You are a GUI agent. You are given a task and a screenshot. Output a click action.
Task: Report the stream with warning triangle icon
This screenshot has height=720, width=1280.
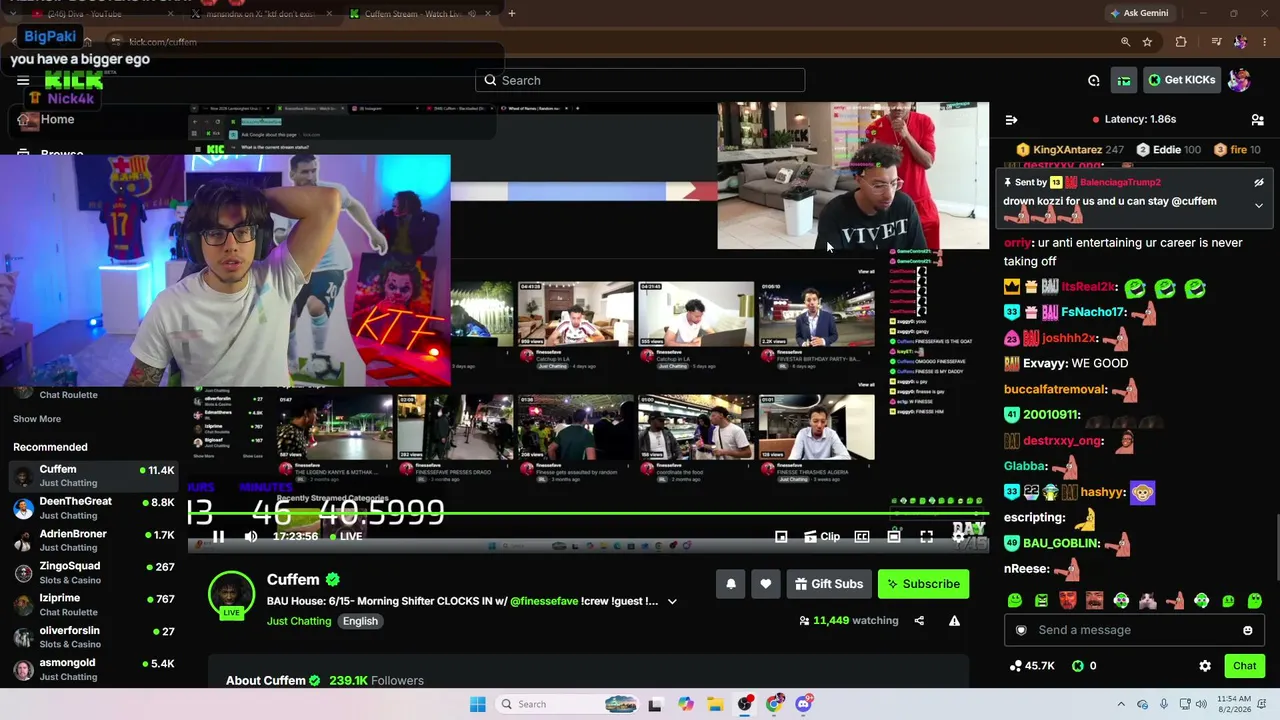tap(954, 621)
